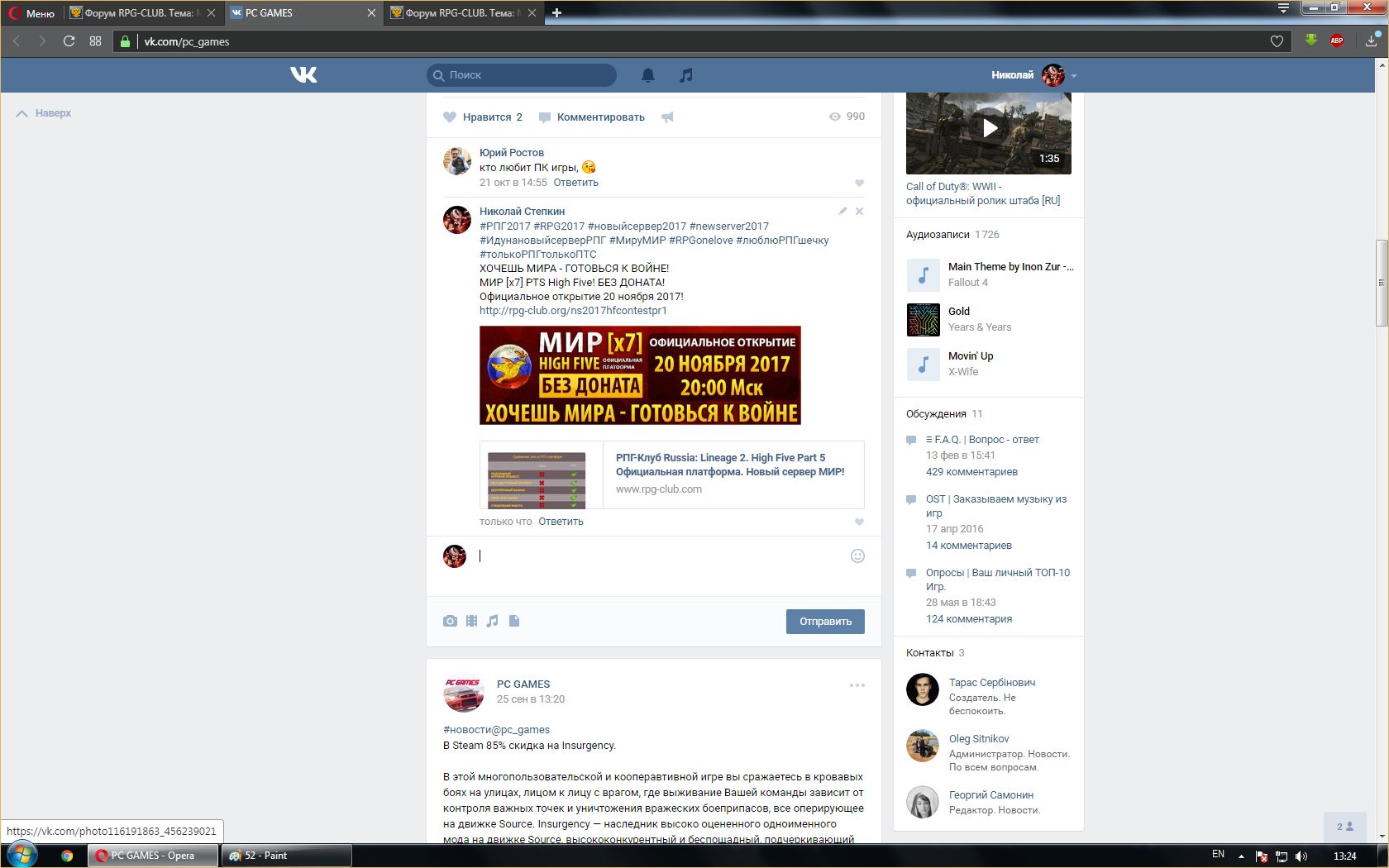The height and width of the screenshot is (868, 1389).
Task: Open the PC GAMES post options menu
Action: (857, 685)
